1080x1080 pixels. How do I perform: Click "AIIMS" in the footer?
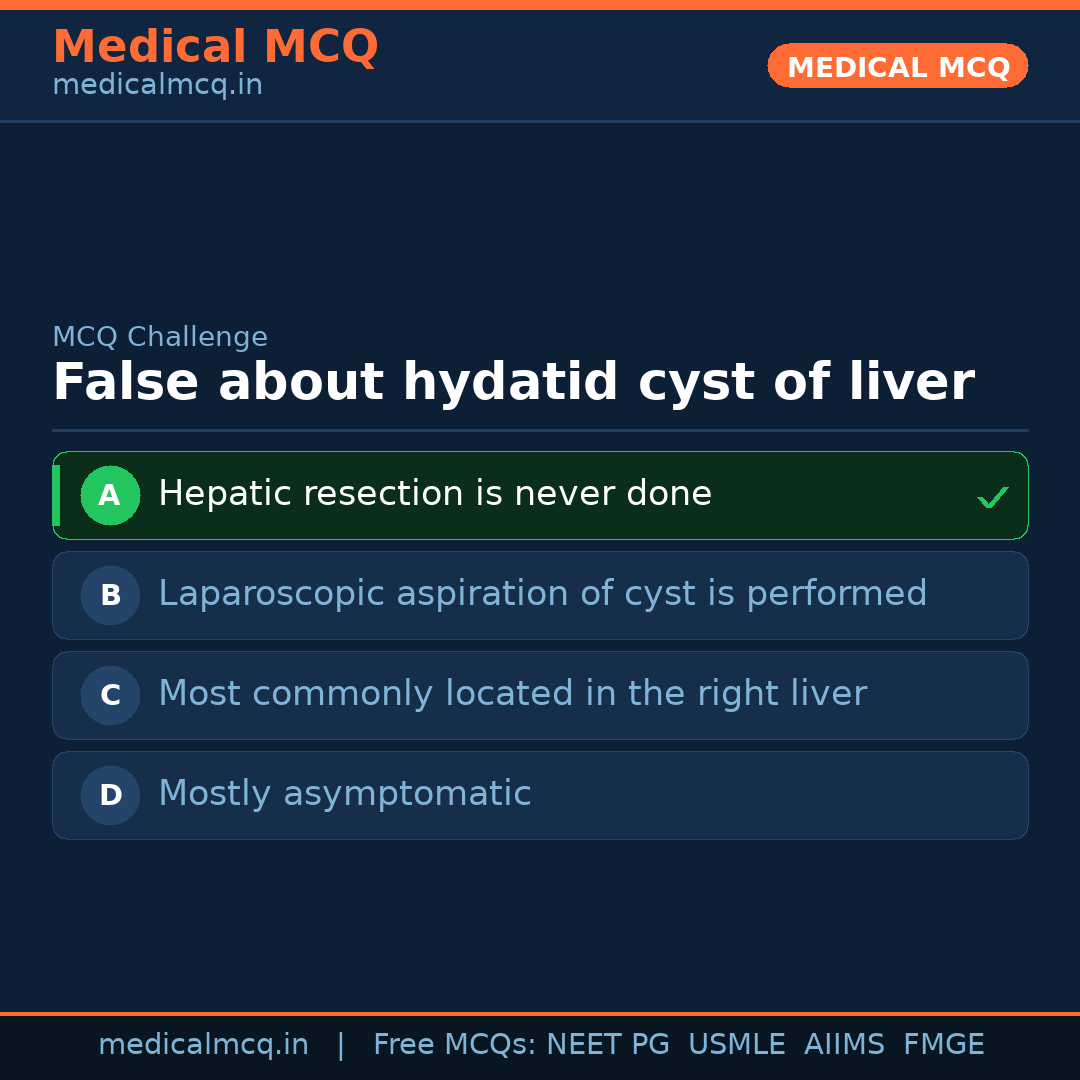(844, 1045)
